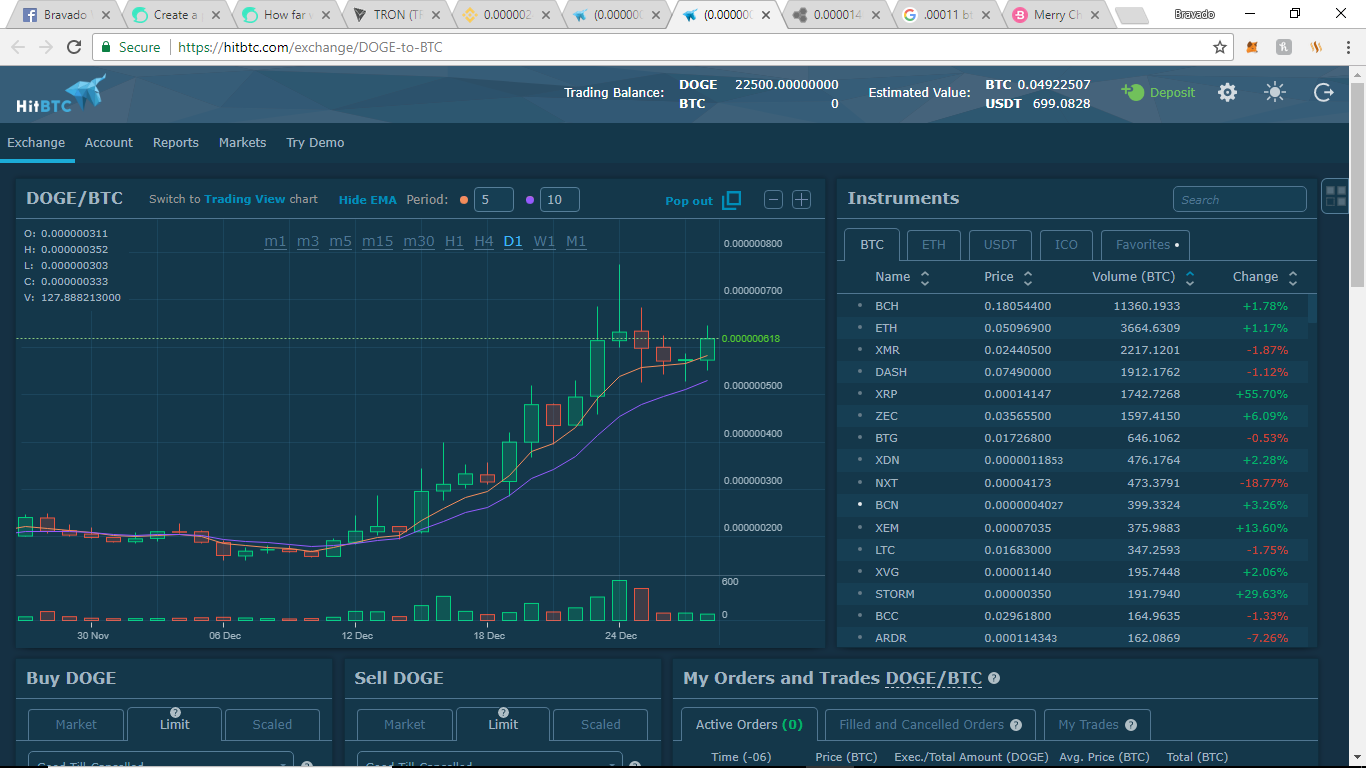Set chart timeframe to m15
The width and height of the screenshot is (1366, 768).
pos(377,241)
